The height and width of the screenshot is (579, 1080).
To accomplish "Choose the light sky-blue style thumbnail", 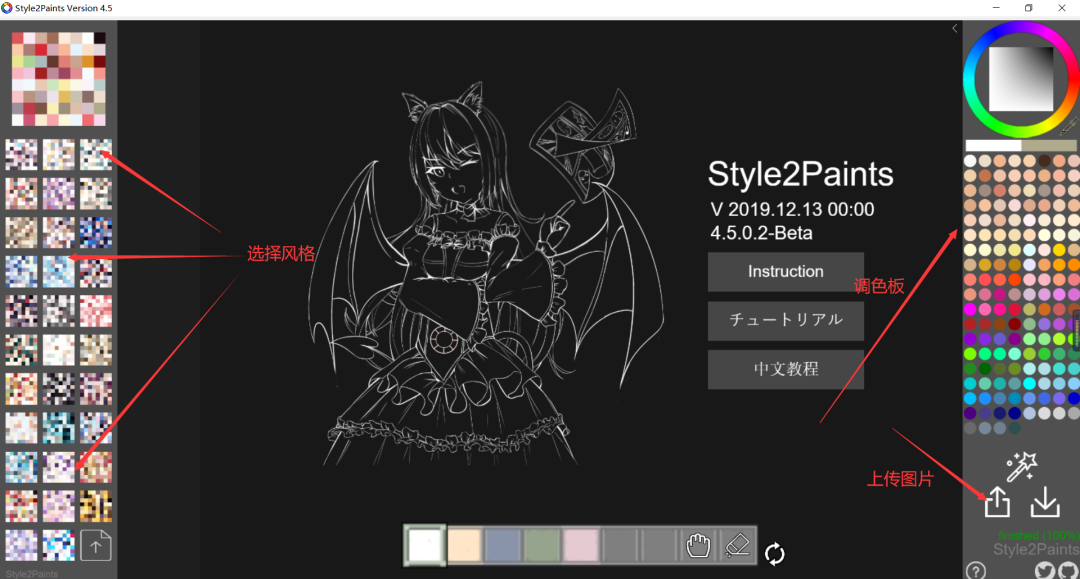I will [x=59, y=272].
